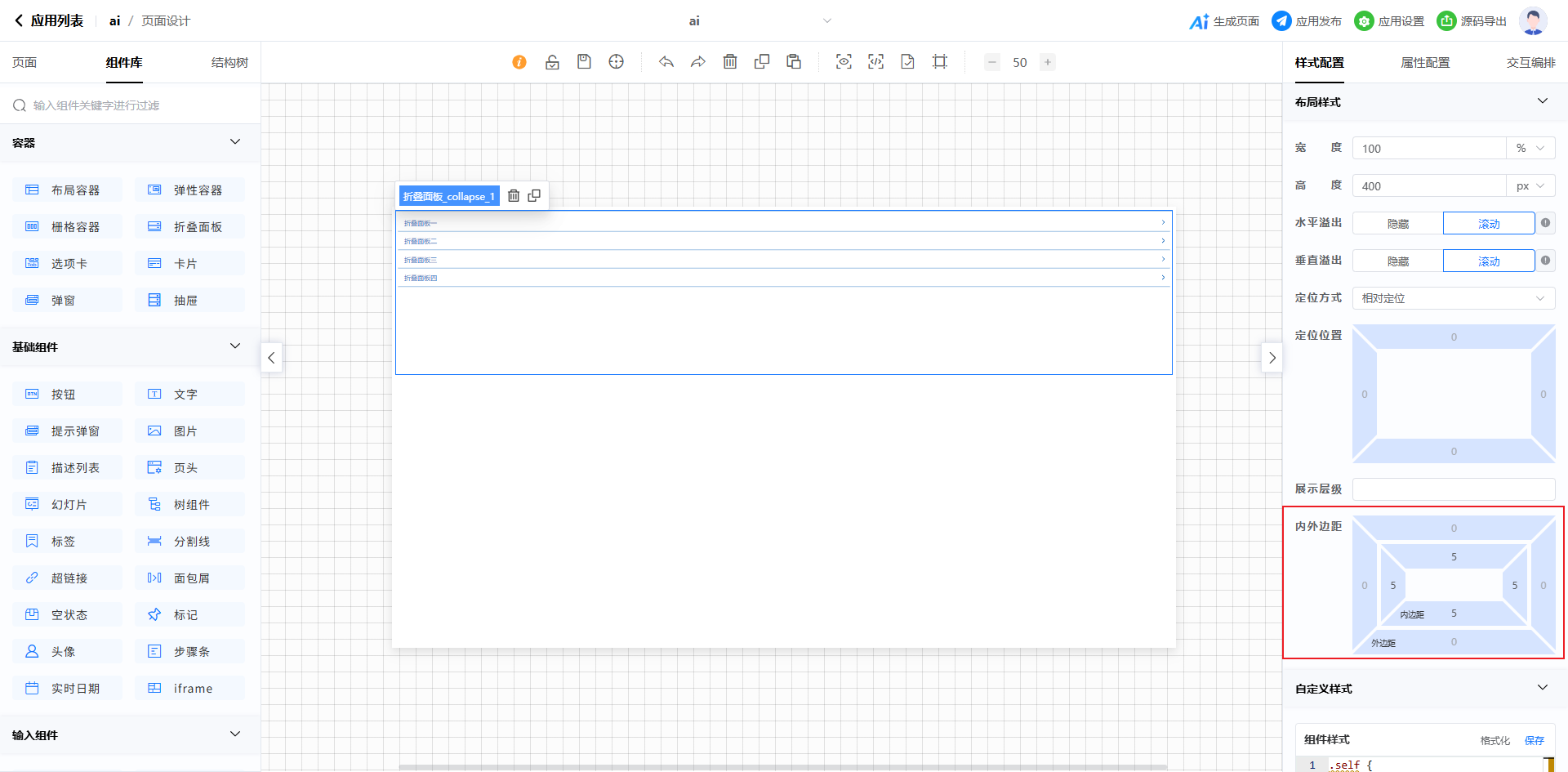The image size is (1568, 772).
Task: Open the height unit px dropdown
Action: pyautogui.click(x=1530, y=186)
